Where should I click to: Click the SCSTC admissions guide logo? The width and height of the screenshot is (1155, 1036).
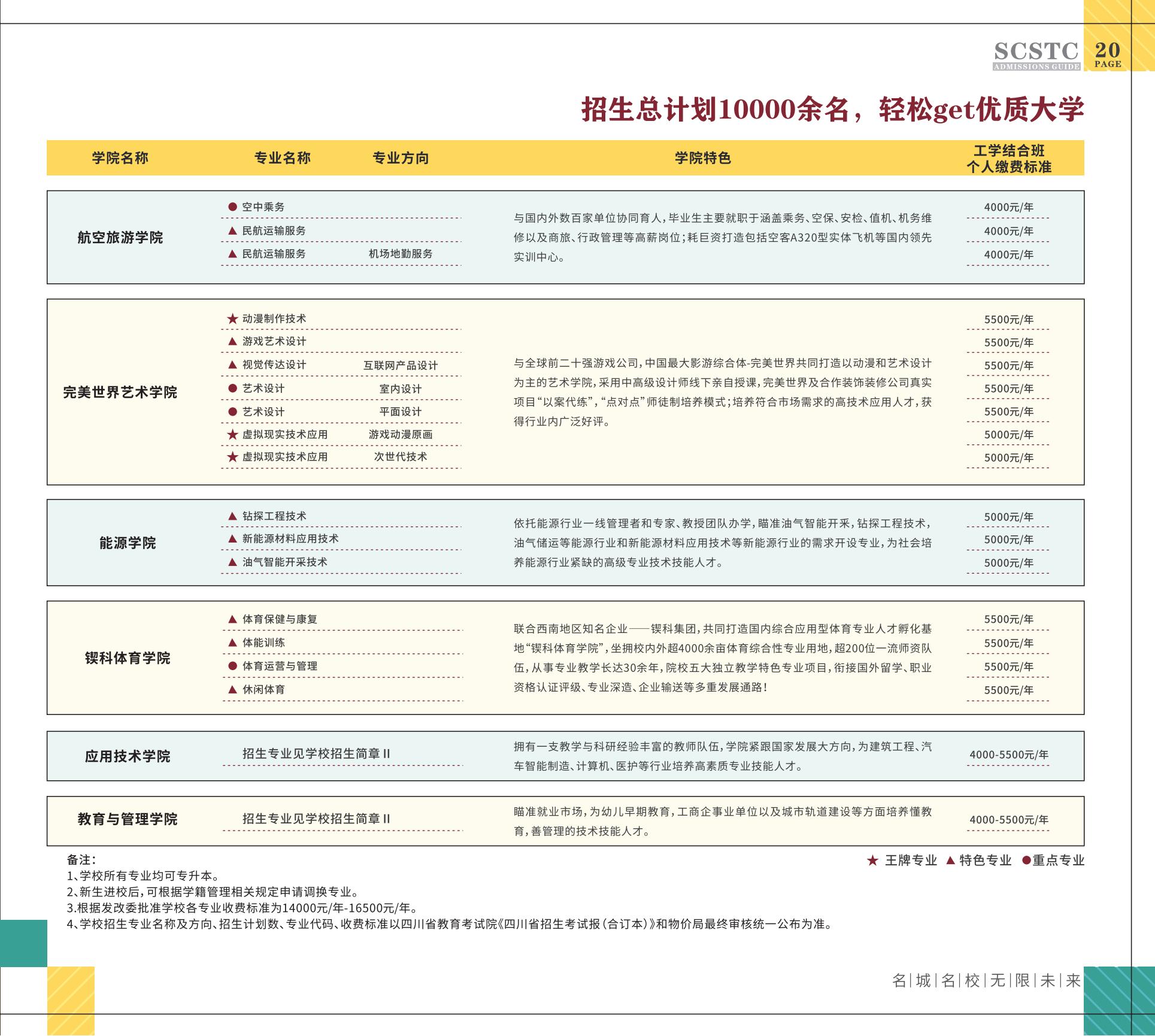coord(1036,55)
